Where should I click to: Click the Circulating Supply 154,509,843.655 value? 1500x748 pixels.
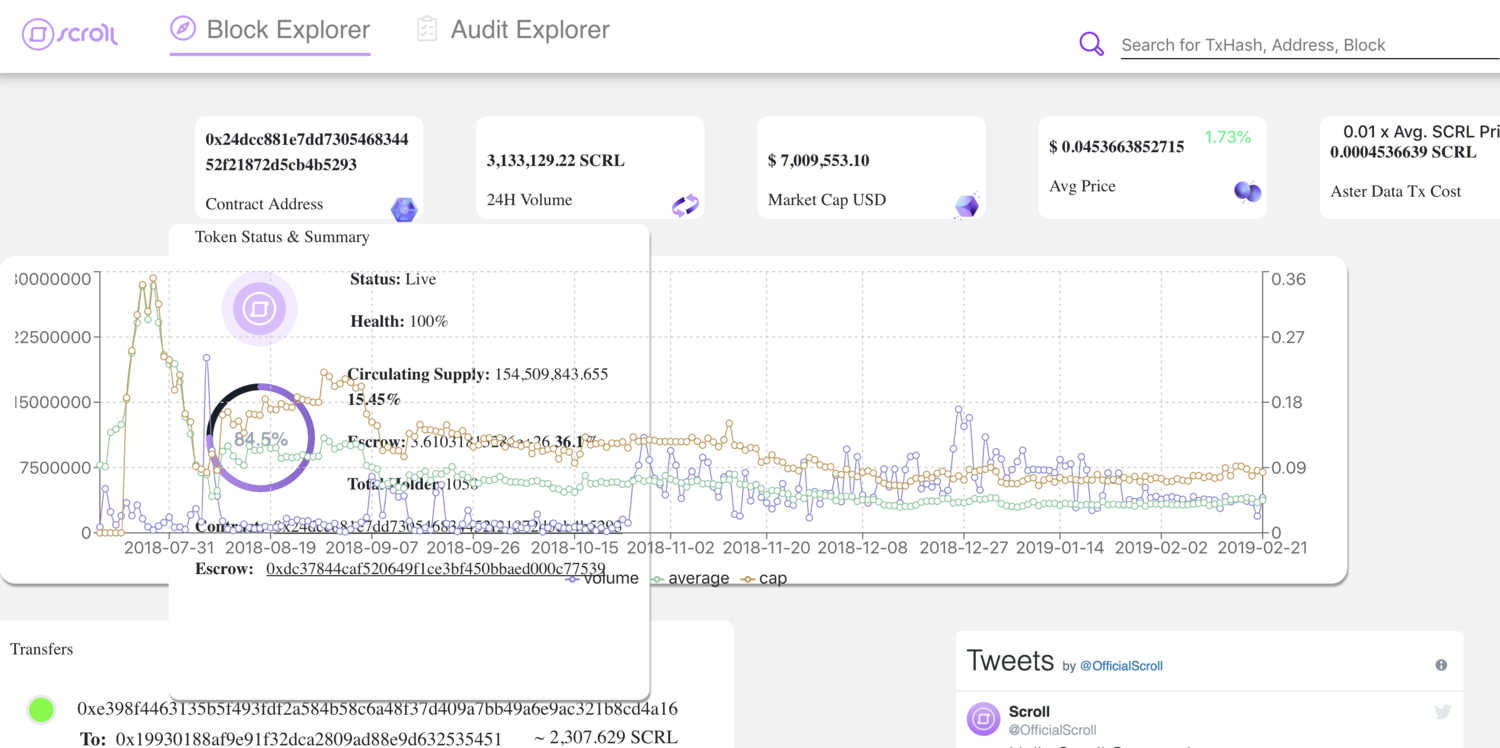point(549,374)
